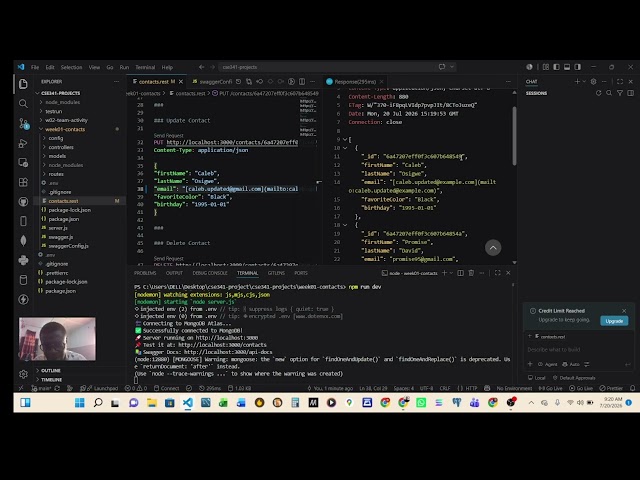640x480 pixels.
Task: Open the chat settings gear icon
Action: [593, 82]
